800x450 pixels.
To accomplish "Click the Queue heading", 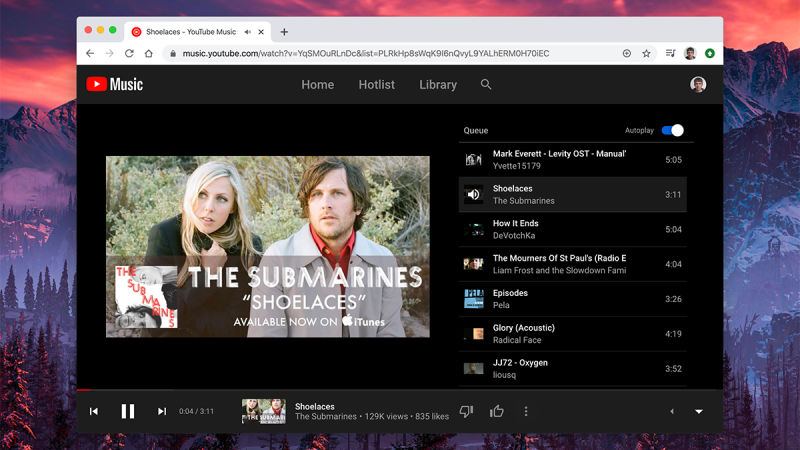I will tap(476, 131).
